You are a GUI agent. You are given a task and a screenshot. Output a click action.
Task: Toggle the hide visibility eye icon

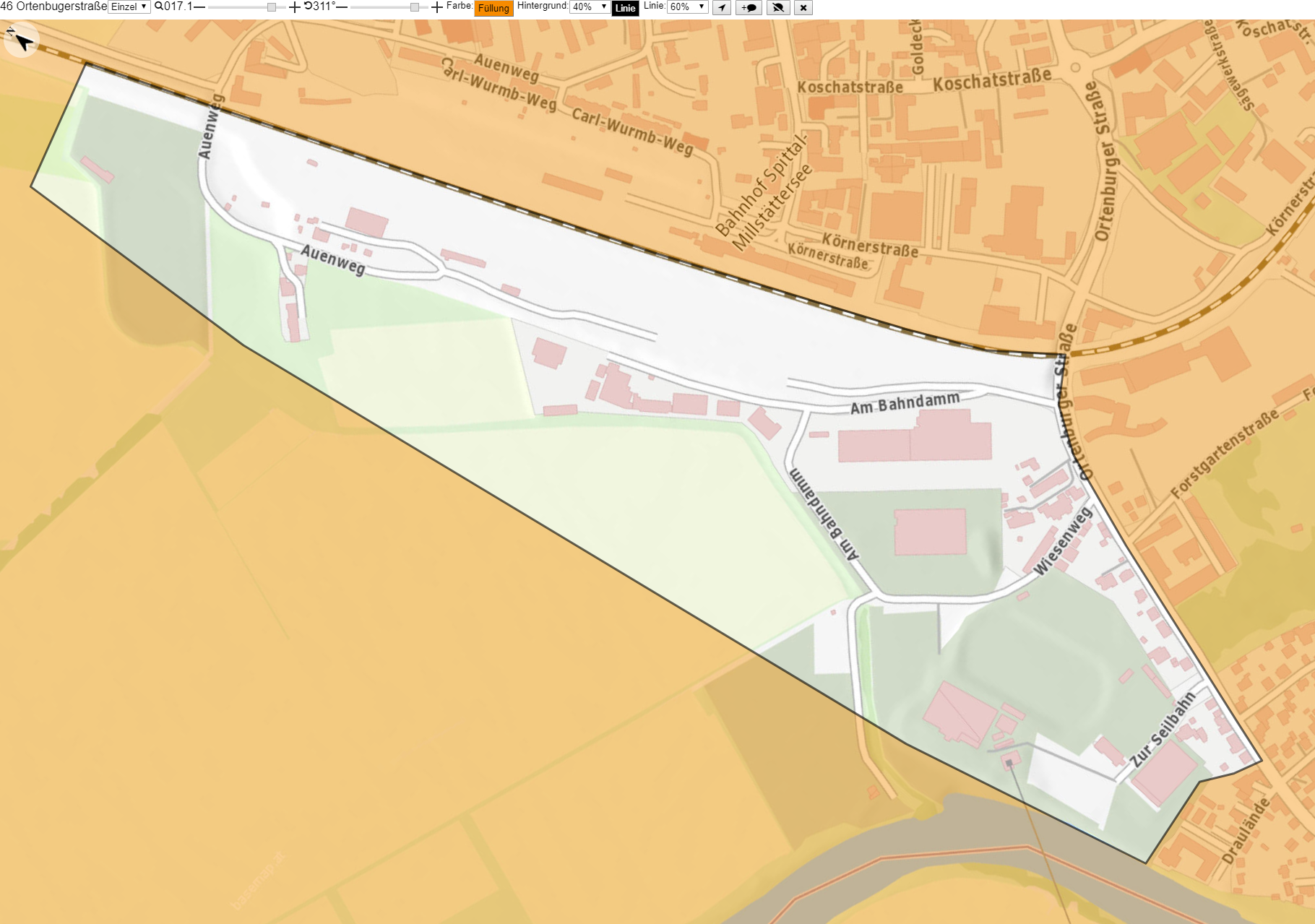click(777, 7)
